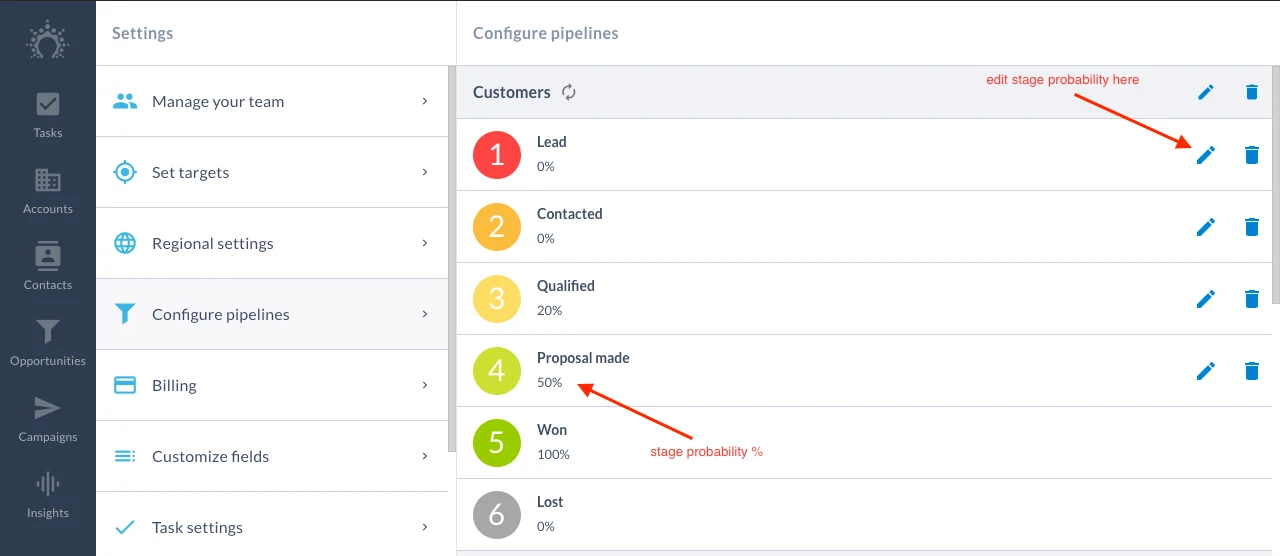Open Regional settings menu item
The width and height of the screenshot is (1280, 556).
[272, 243]
